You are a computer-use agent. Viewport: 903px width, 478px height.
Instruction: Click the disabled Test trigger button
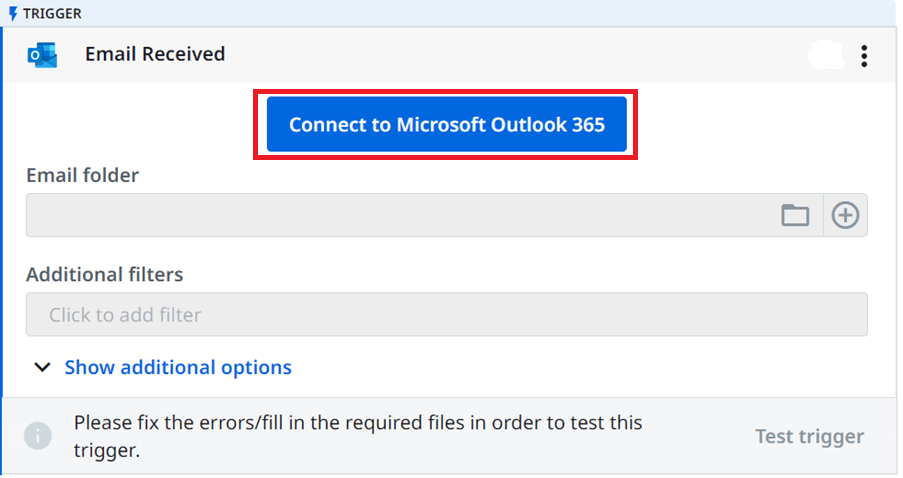tap(809, 436)
